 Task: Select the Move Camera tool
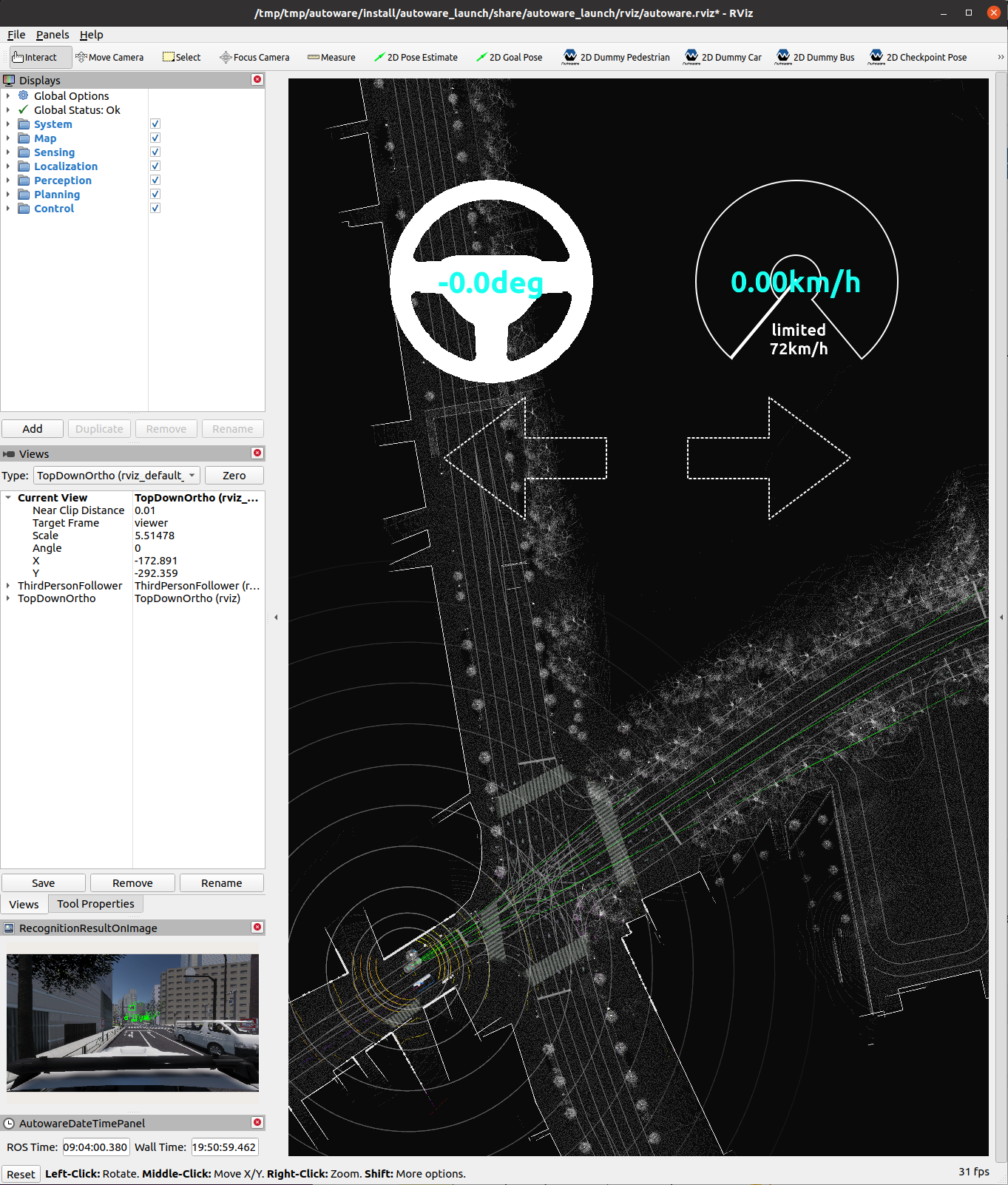click(109, 57)
